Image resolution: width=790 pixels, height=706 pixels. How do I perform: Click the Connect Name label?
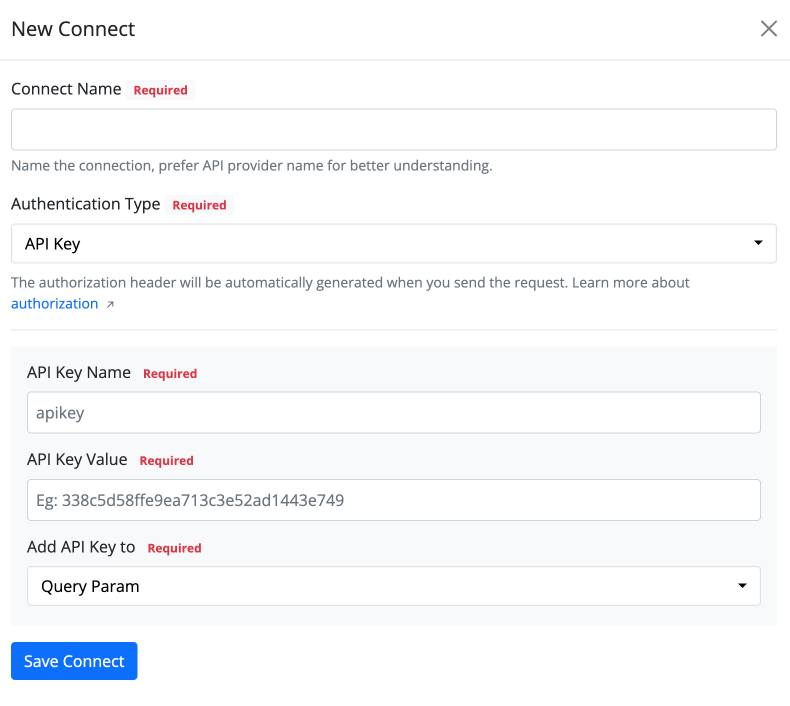[66, 89]
